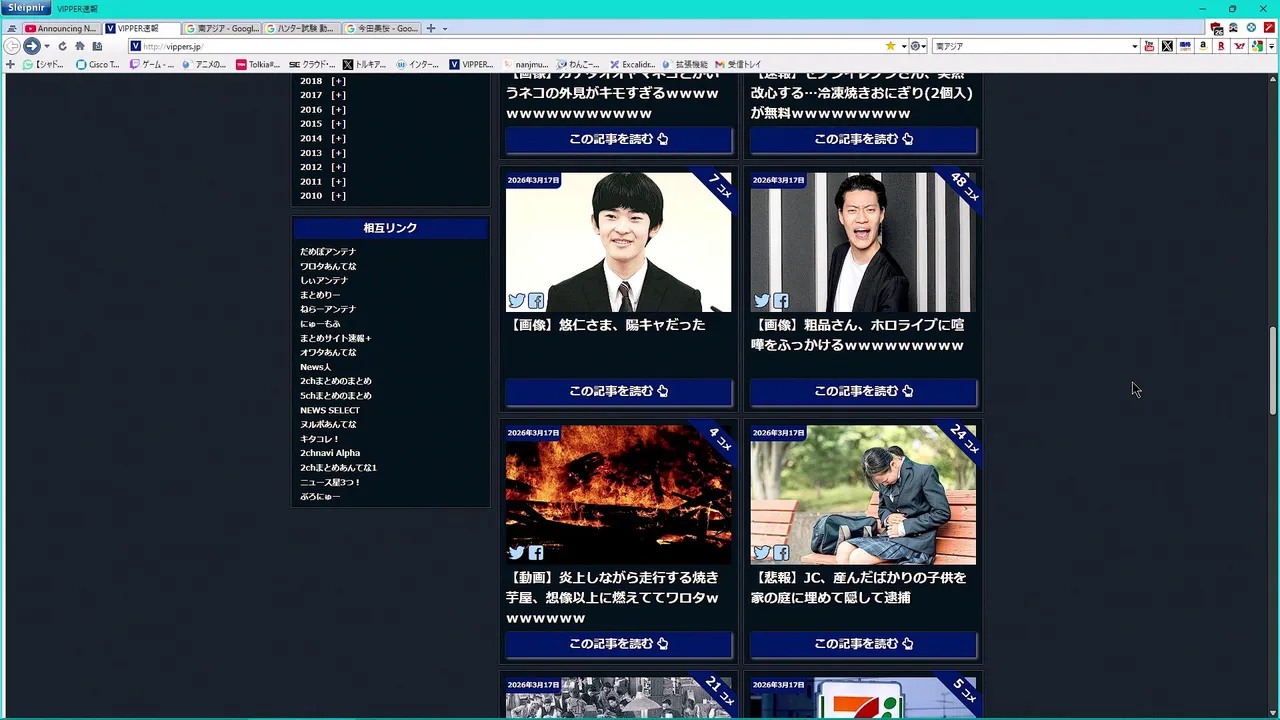Open the red Sleipnir extension icon
This screenshot has width=1280, height=720.
coord(1269,28)
